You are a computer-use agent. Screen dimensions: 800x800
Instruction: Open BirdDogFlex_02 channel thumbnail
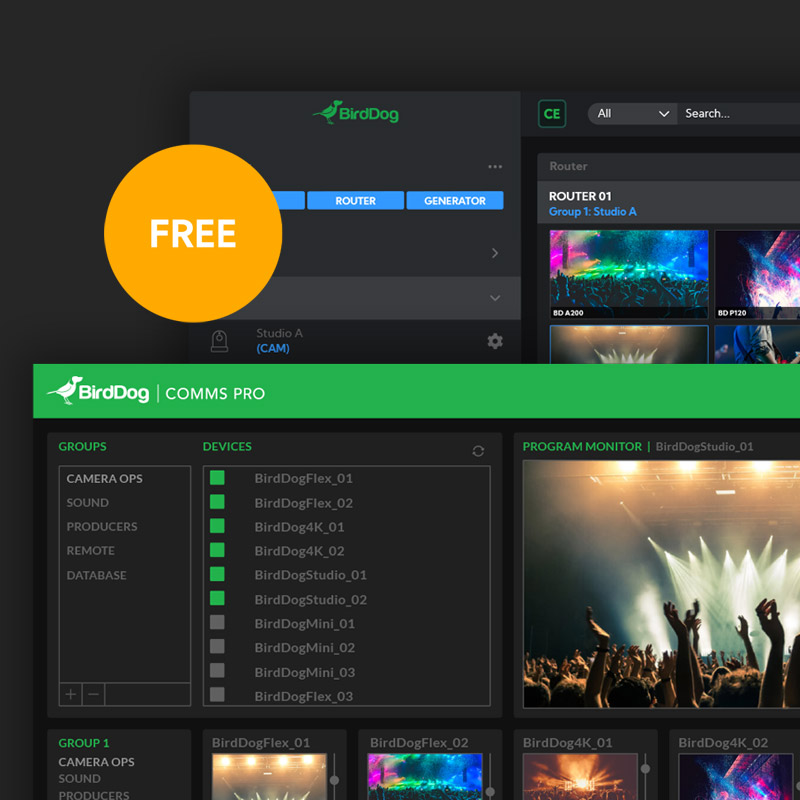coord(424,777)
